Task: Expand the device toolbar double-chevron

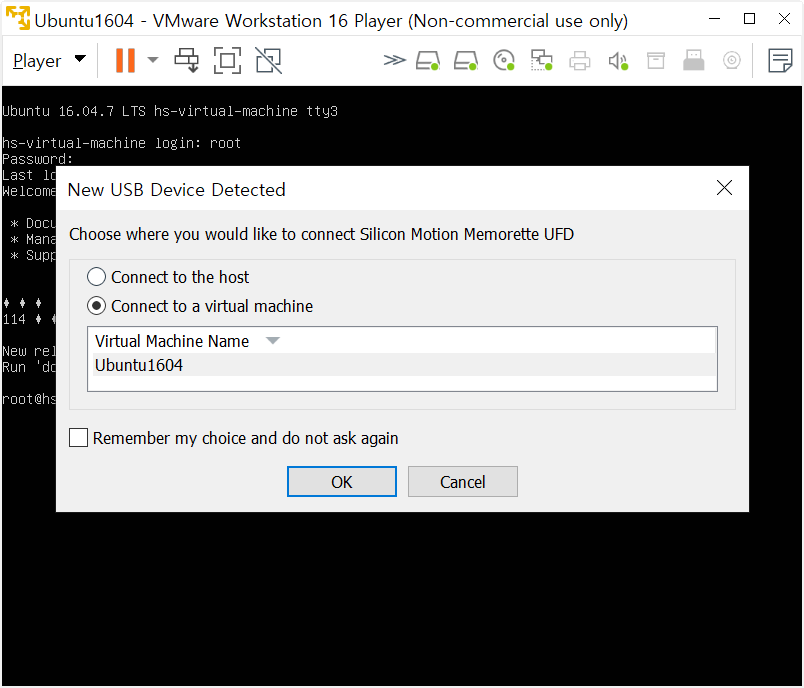Action: [394, 60]
